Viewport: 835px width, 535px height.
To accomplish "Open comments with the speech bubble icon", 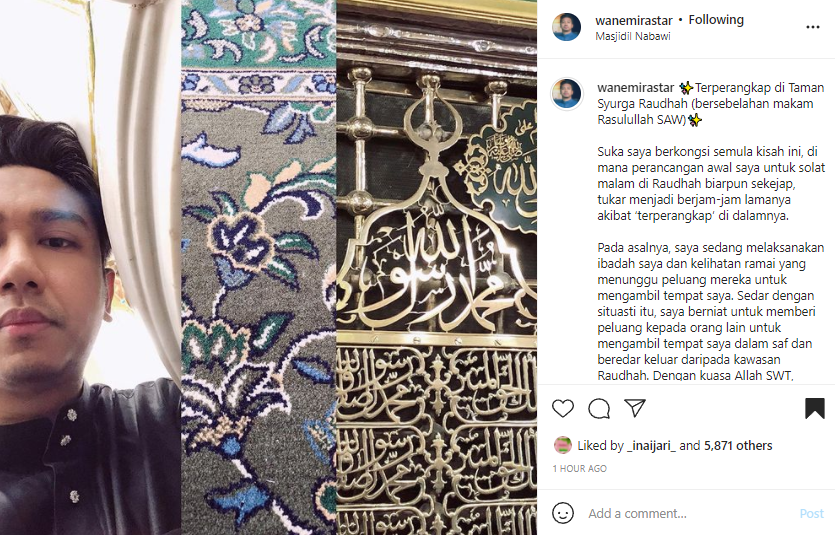I will [599, 408].
